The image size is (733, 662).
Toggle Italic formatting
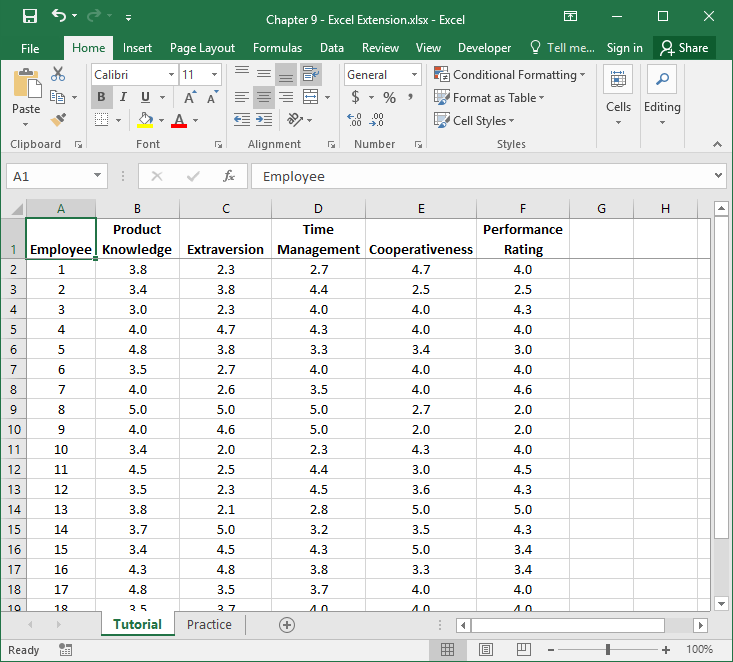(x=123, y=97)
